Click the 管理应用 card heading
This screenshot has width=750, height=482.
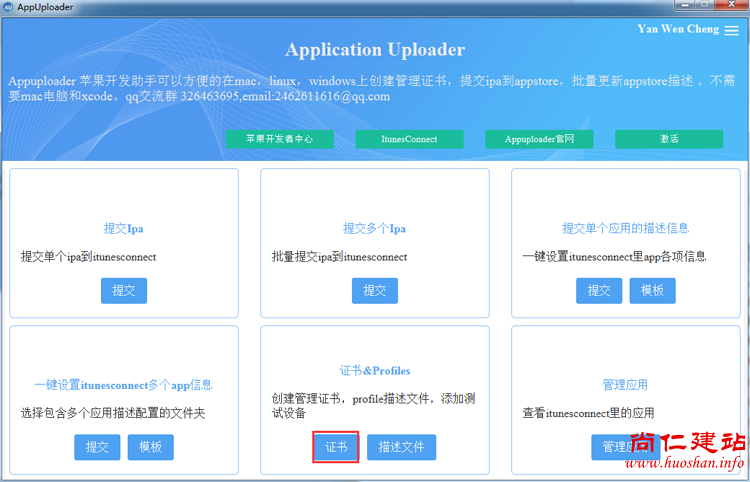click(625, 384)
